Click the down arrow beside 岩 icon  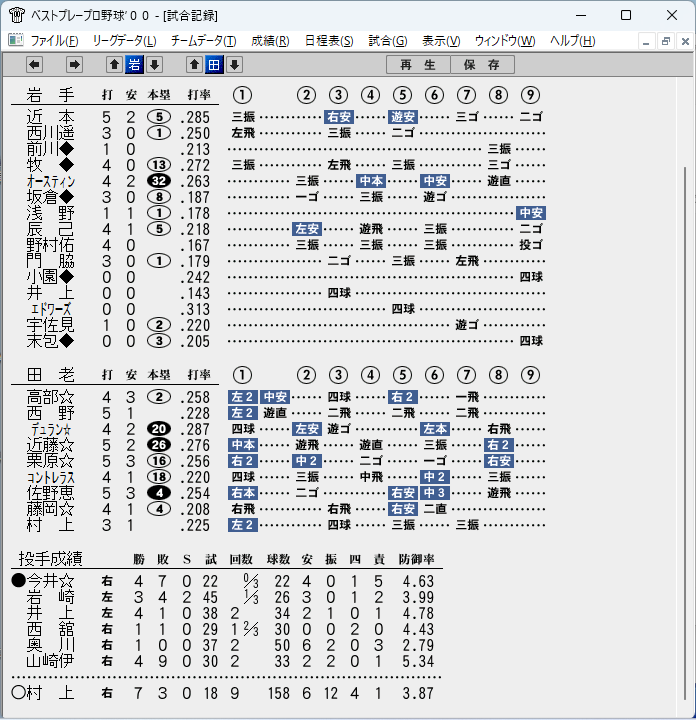(x=154, y=65)
